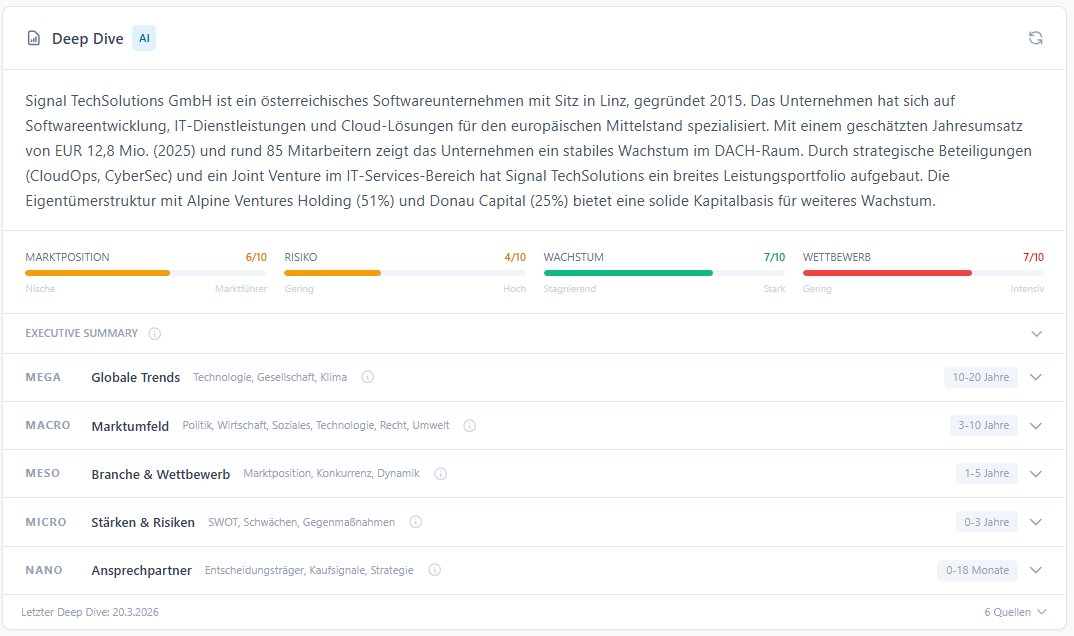
Task: Expand the MICRO Stärken & Risiken row
Action: [1037, 521]
